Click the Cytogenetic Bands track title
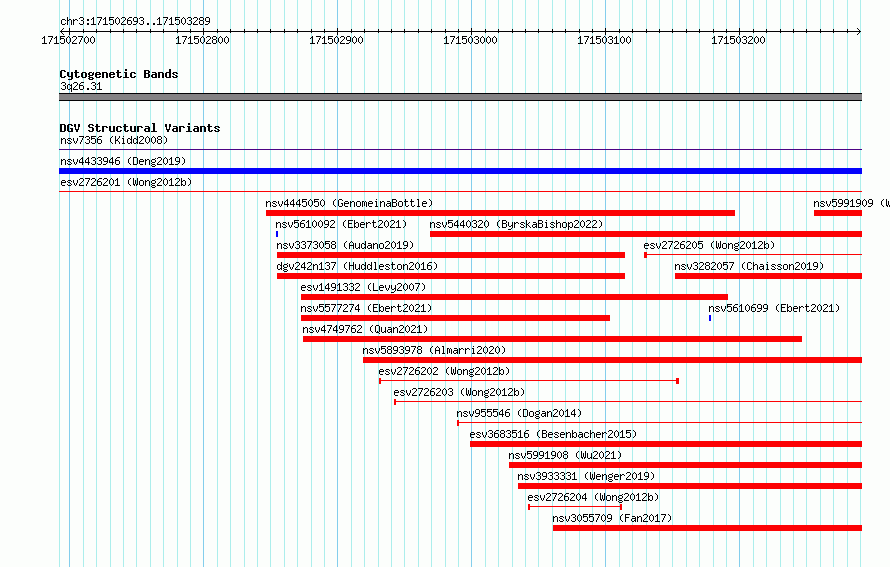This screenshot has width=890, height=567. (119, 74)
